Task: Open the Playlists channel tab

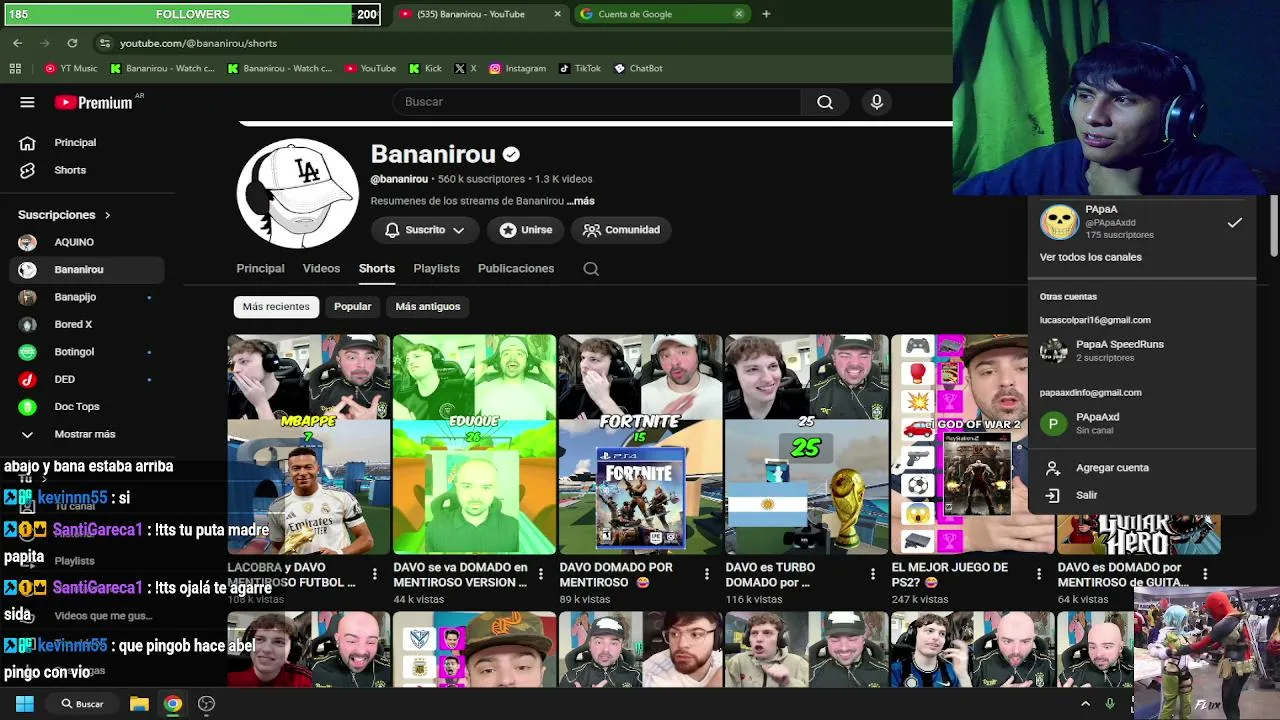Action: [x=436, y=268]
